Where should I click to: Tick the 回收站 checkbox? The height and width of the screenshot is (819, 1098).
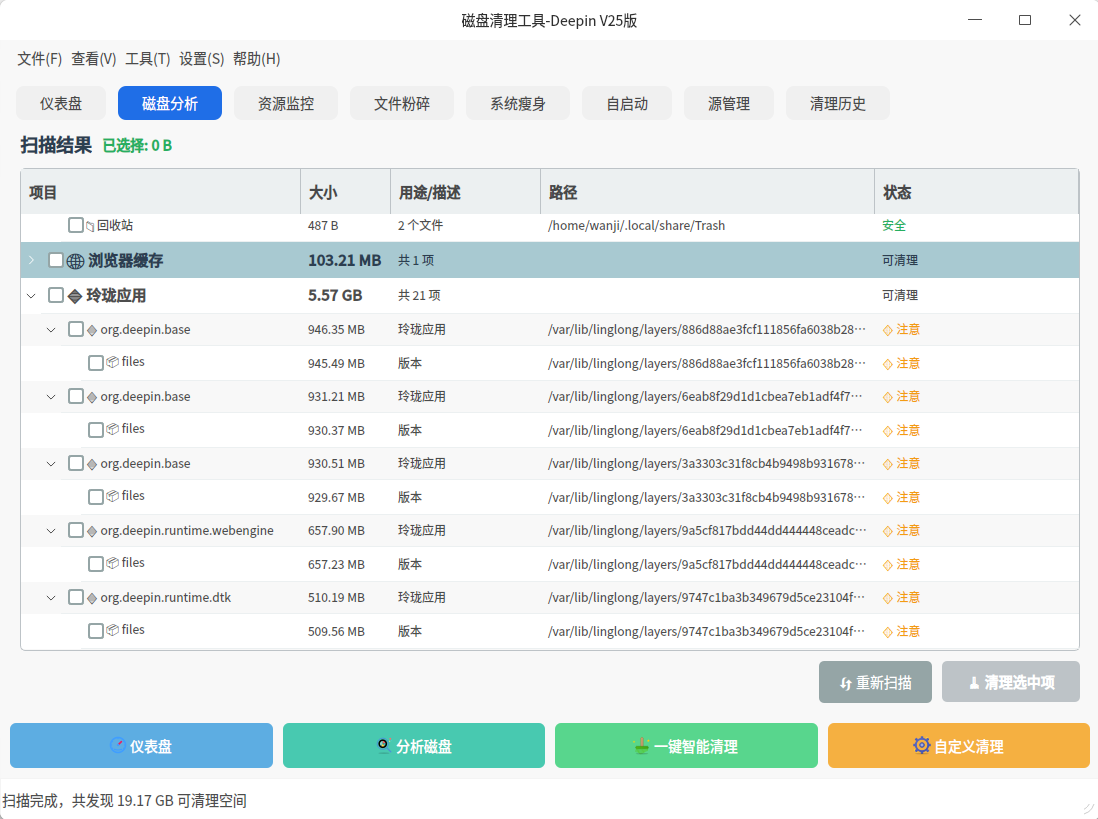(x=76, y=226)
